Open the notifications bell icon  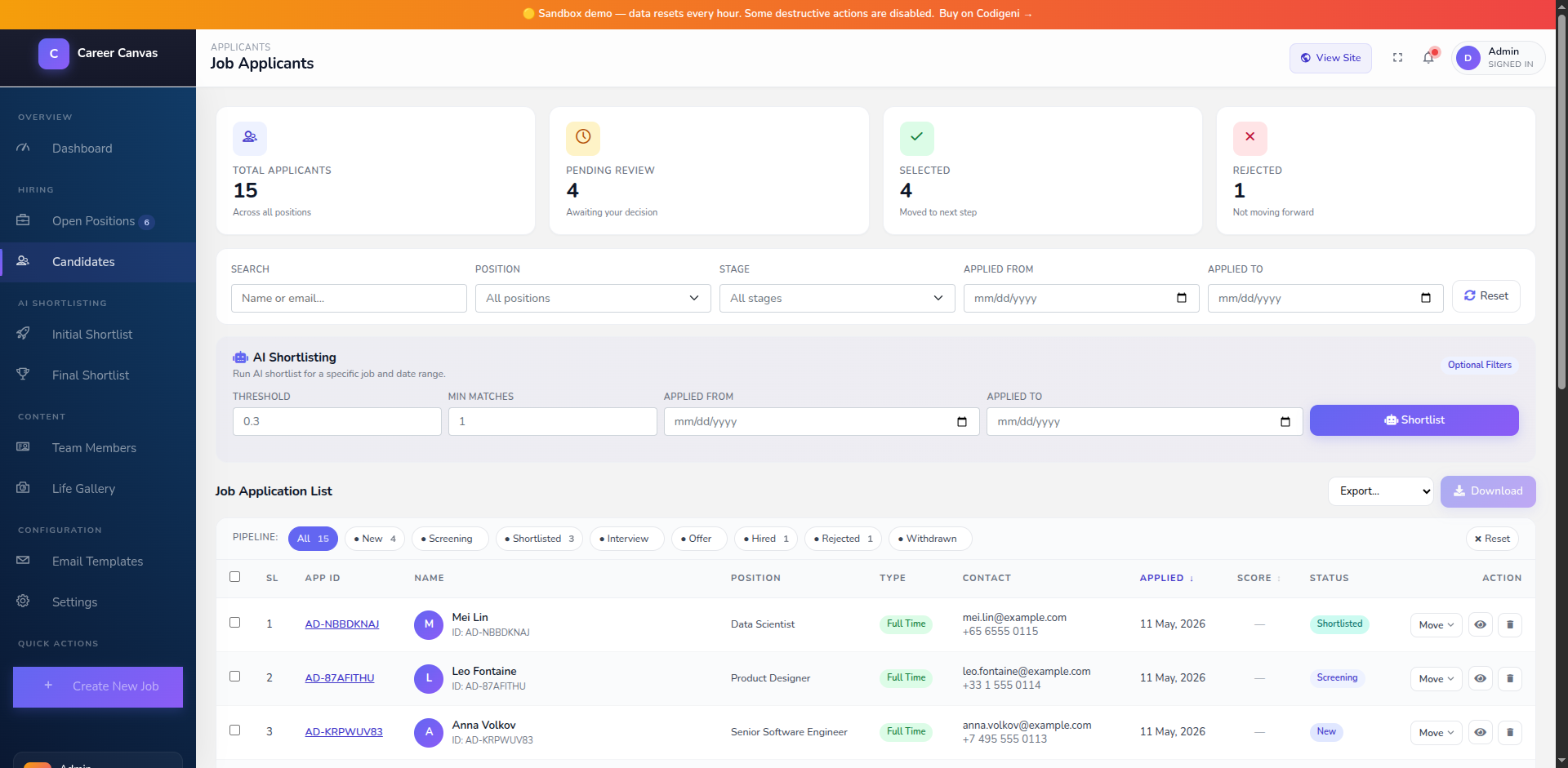coord(1428,58)
